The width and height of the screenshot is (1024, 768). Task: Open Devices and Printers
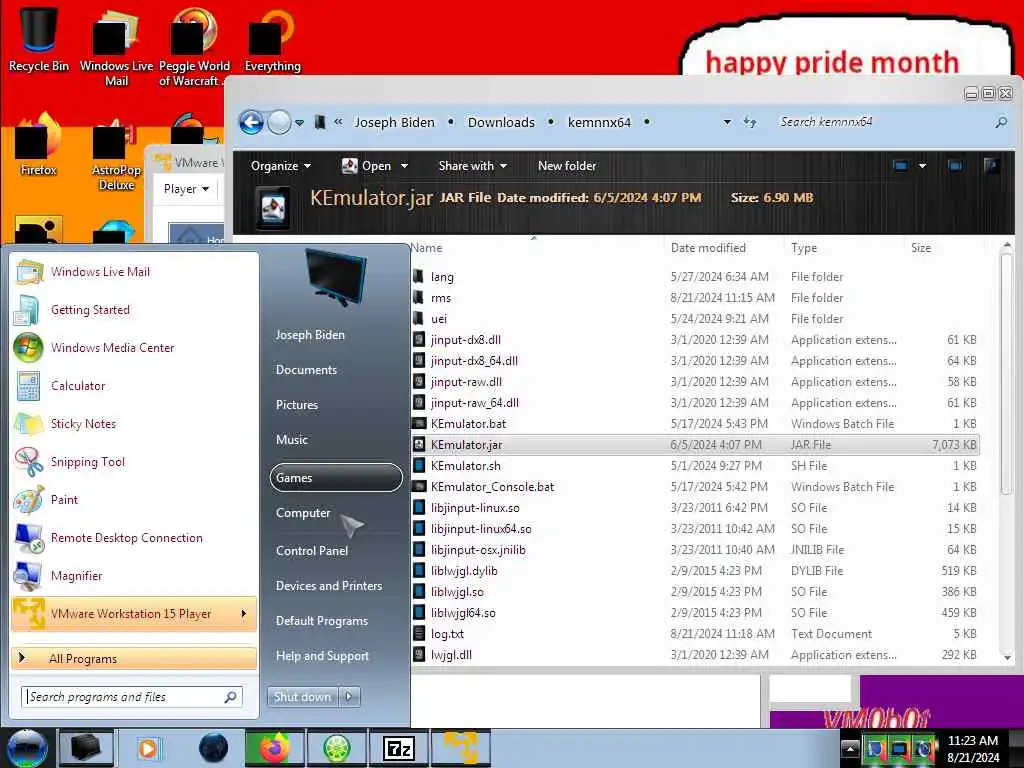pos(328,586)
